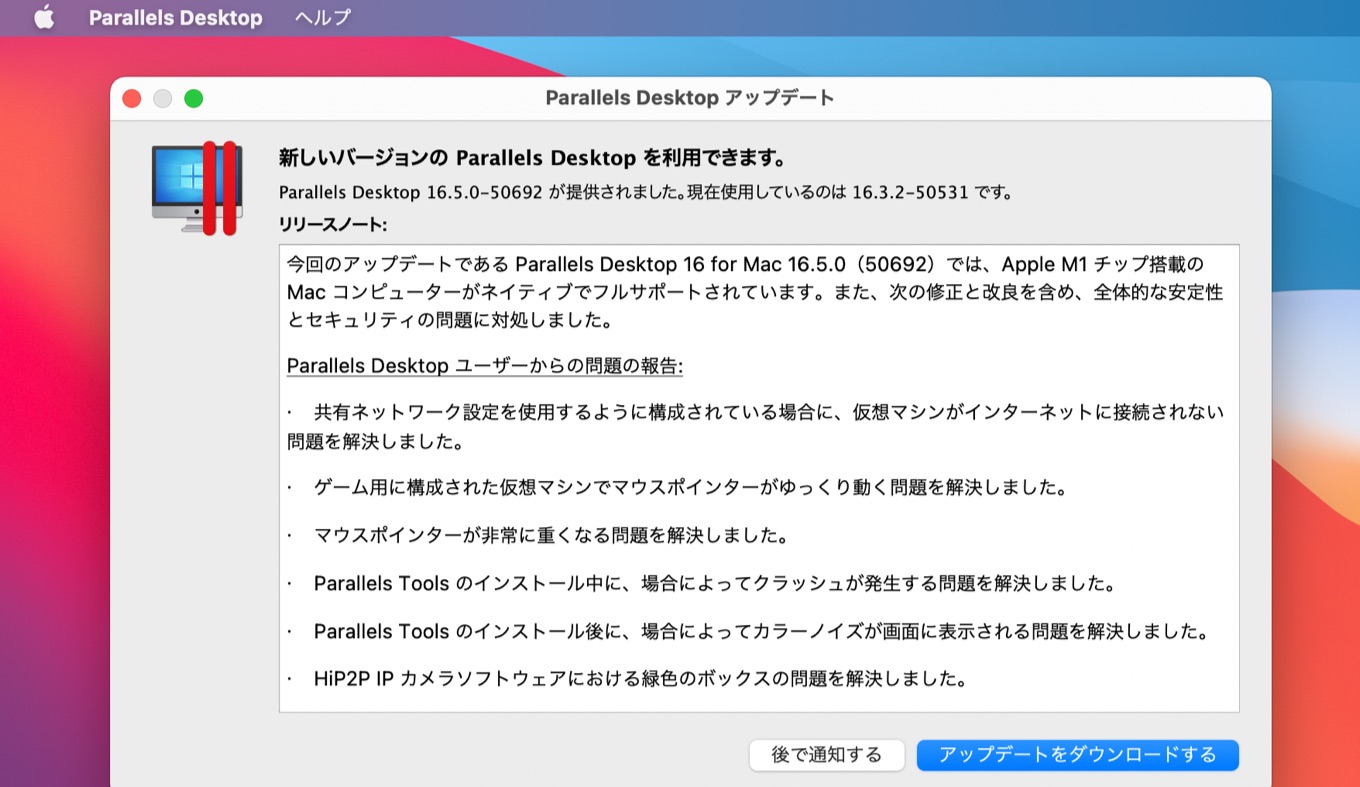Close the Parallels Desktop update window
Screen dimensions: 1360x787
coord(132,98)
